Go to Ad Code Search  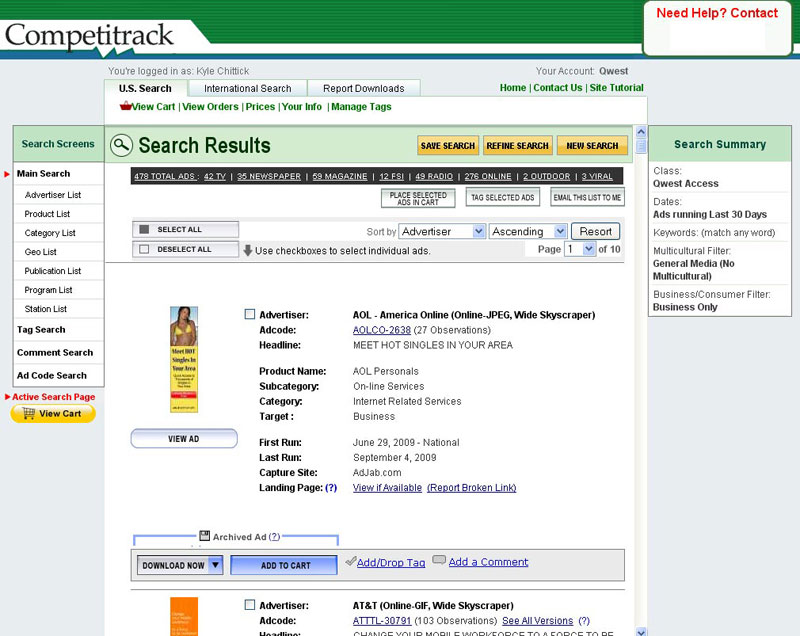52,375
